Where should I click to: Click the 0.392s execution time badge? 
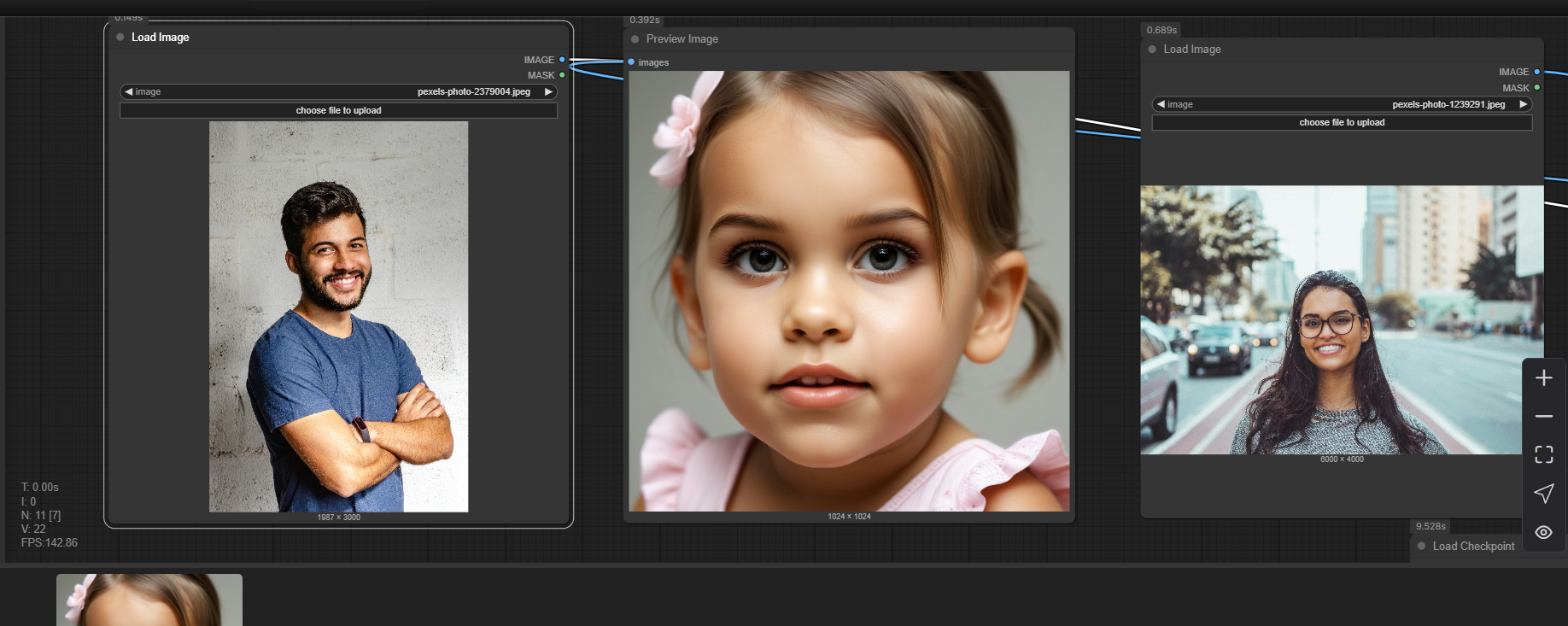(645, 20)
